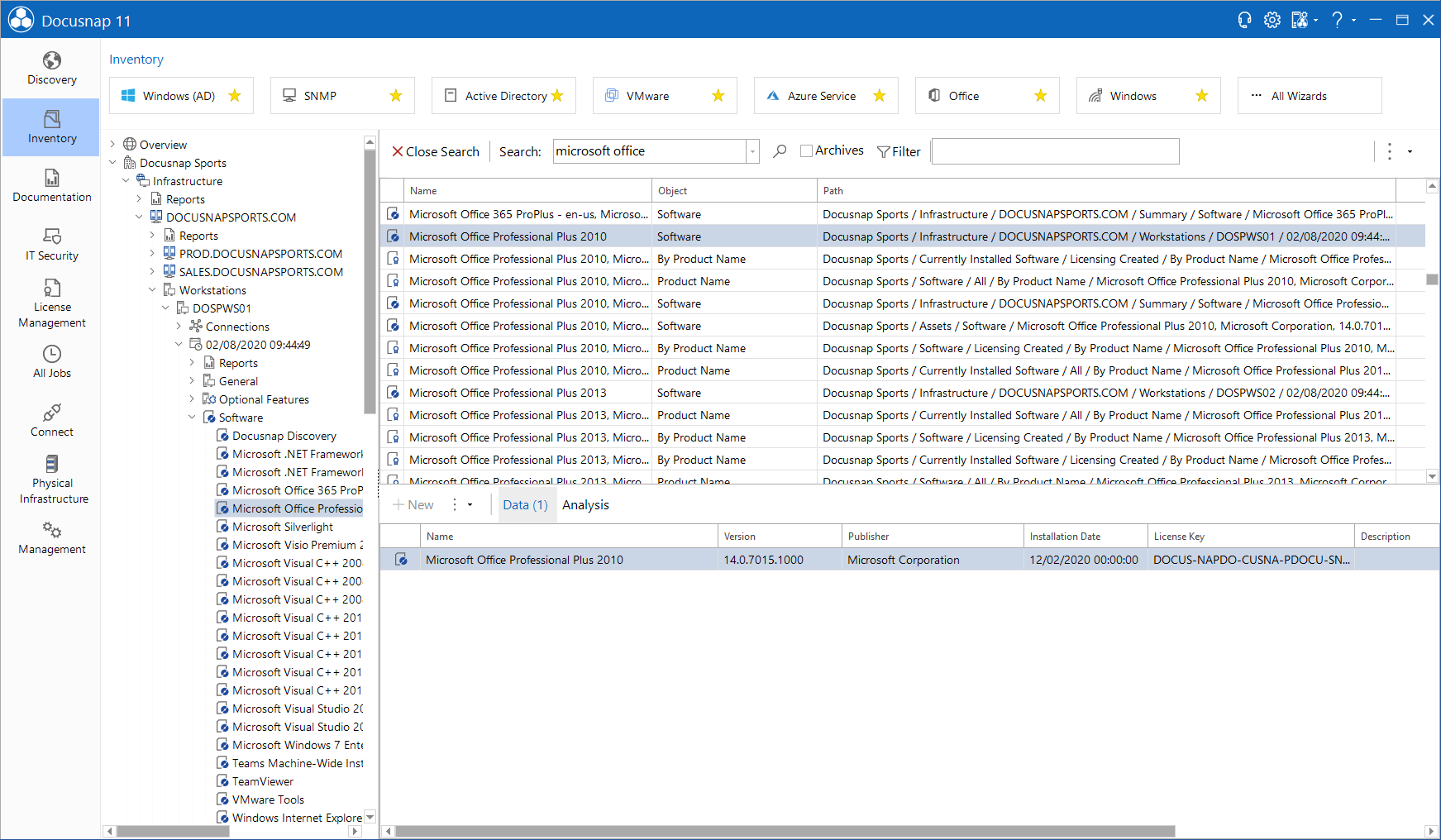
Task: Open the help question mark menu
Action: (1337, 20)
